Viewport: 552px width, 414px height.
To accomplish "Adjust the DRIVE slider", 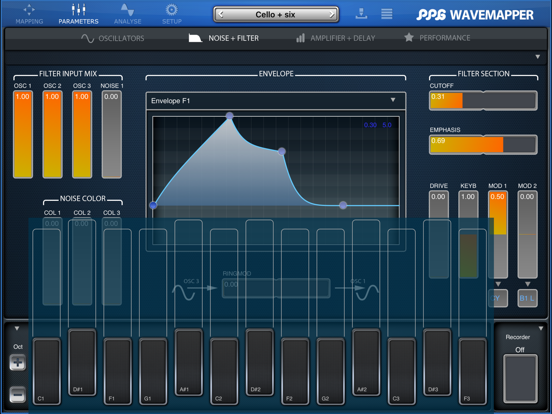I will click(x=439, y=234).
